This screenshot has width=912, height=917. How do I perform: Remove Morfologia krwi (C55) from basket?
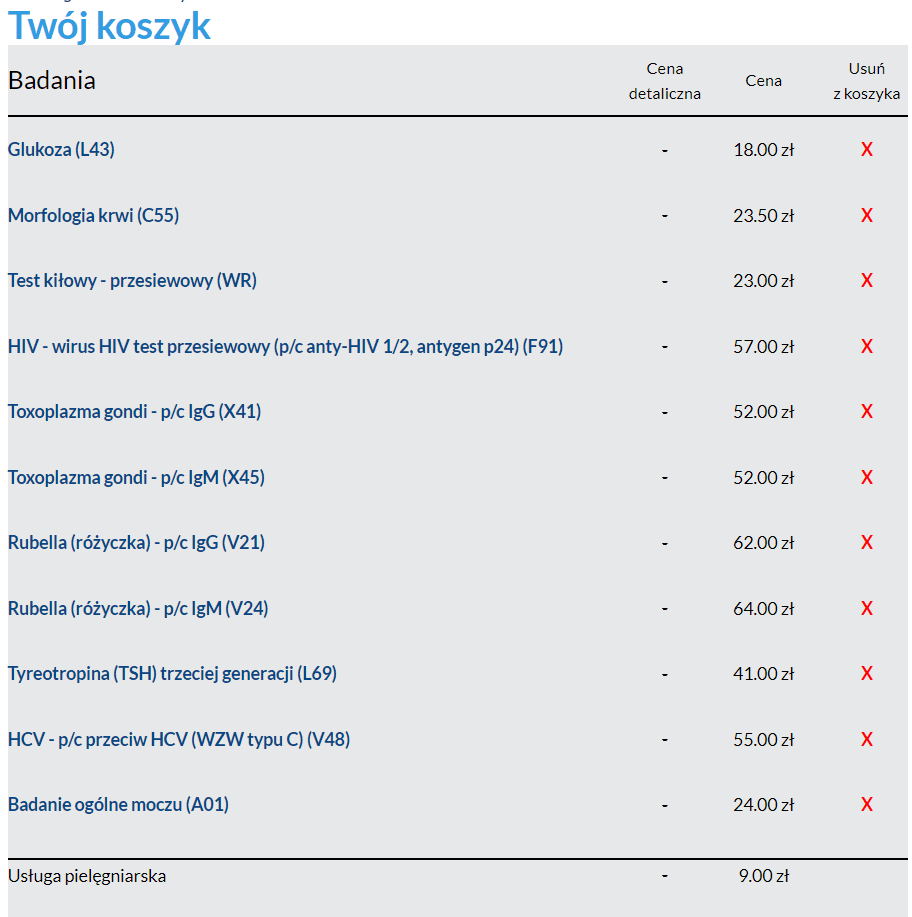coord(867,216)
